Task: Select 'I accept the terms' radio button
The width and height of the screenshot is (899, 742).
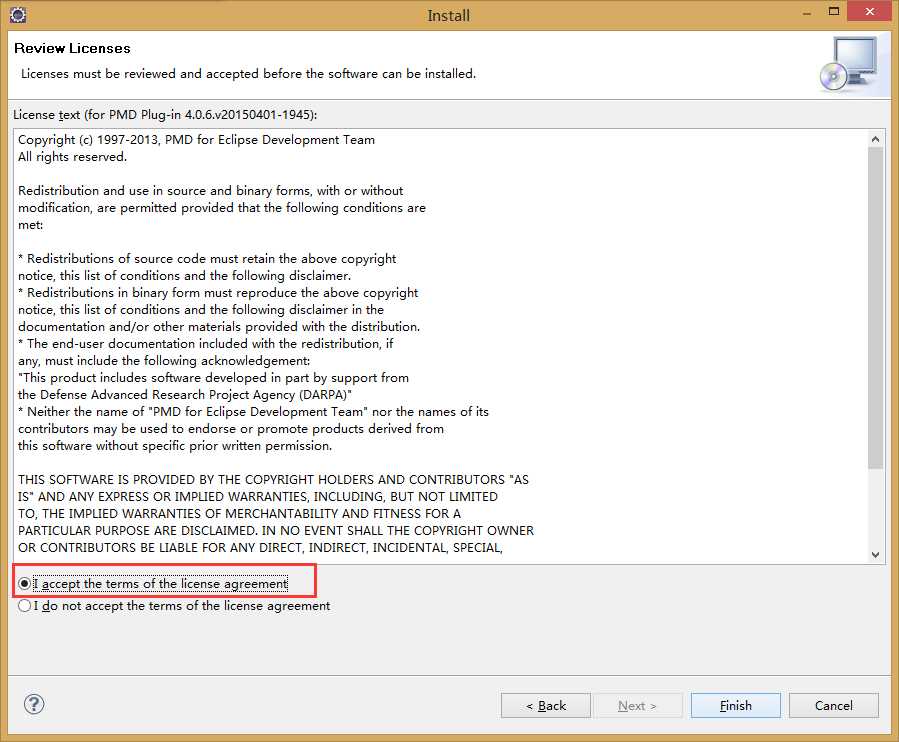Action: (x=24, y=584)
